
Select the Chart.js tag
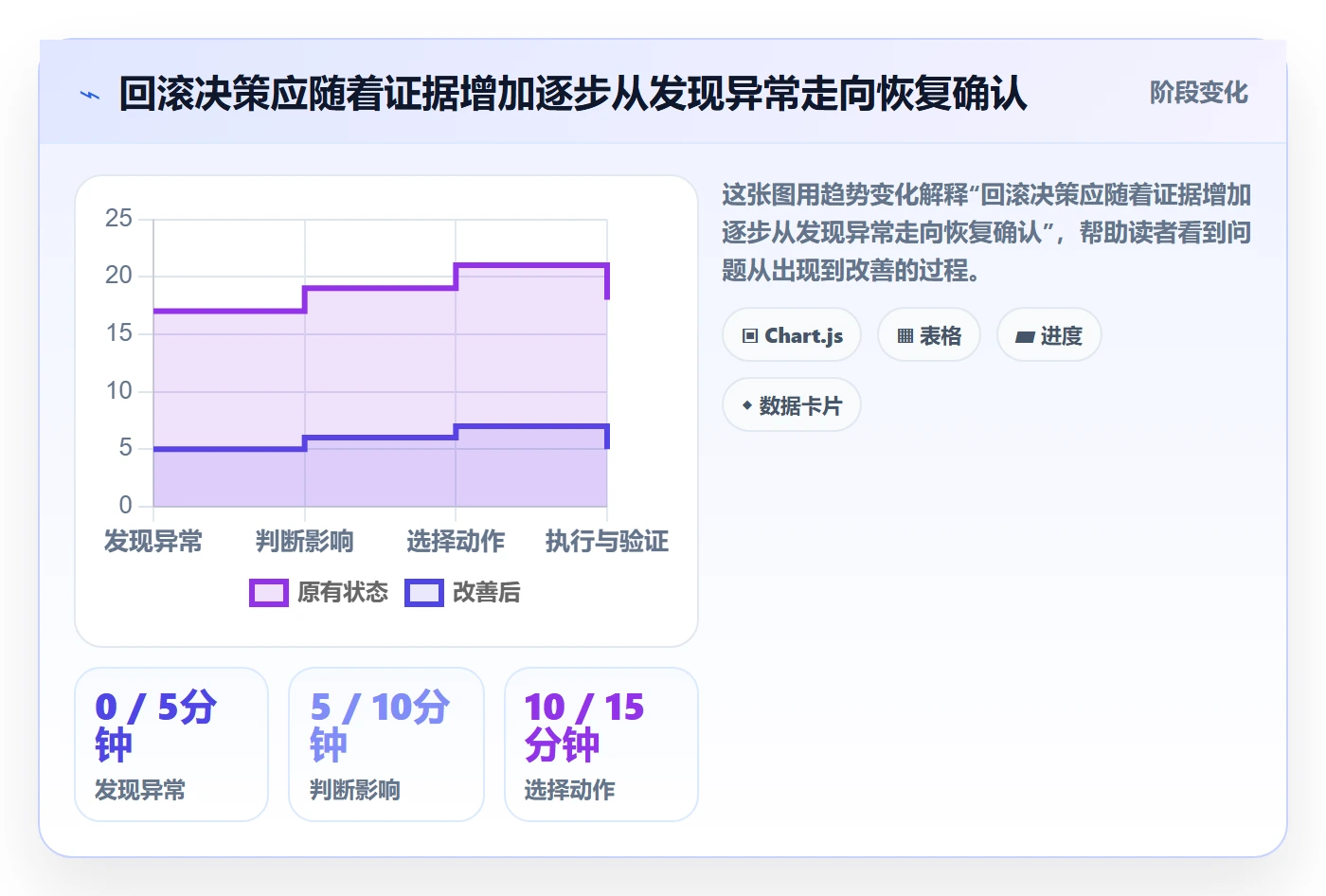tap(792, 334)
